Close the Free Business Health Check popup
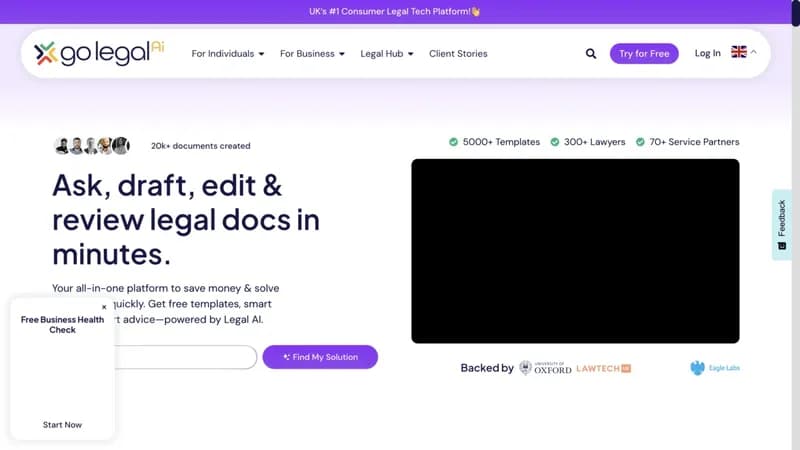Viewport: 800px width, 450px height. click(104, 307)
